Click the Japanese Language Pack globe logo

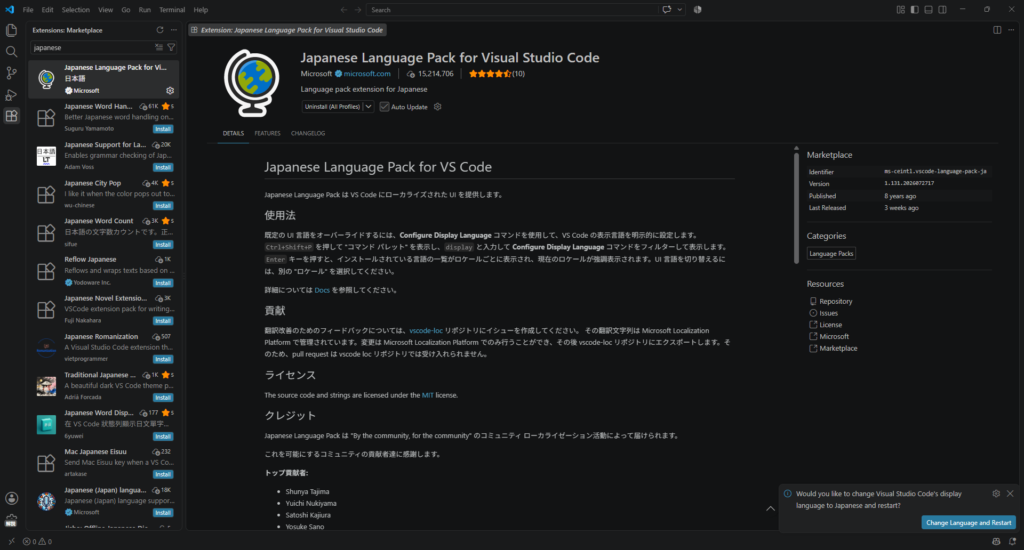[251, 83]
